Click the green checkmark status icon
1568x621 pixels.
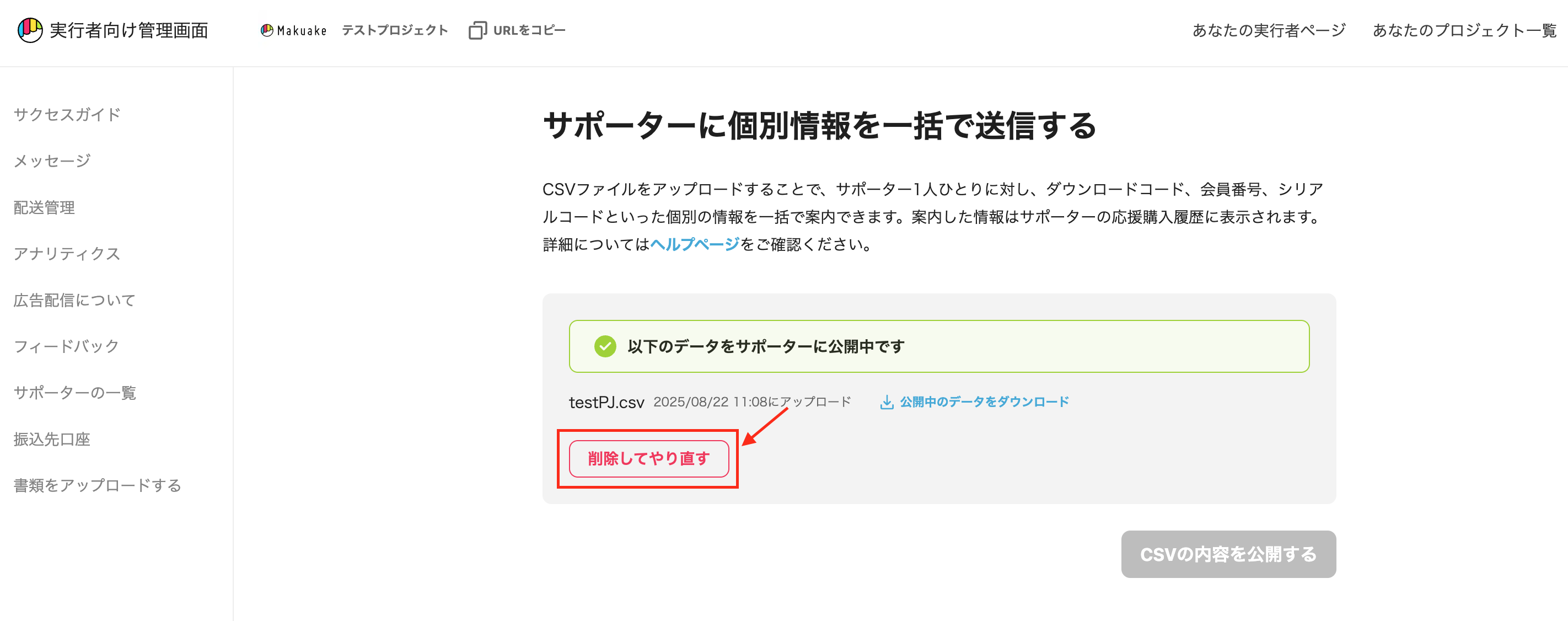604,346
